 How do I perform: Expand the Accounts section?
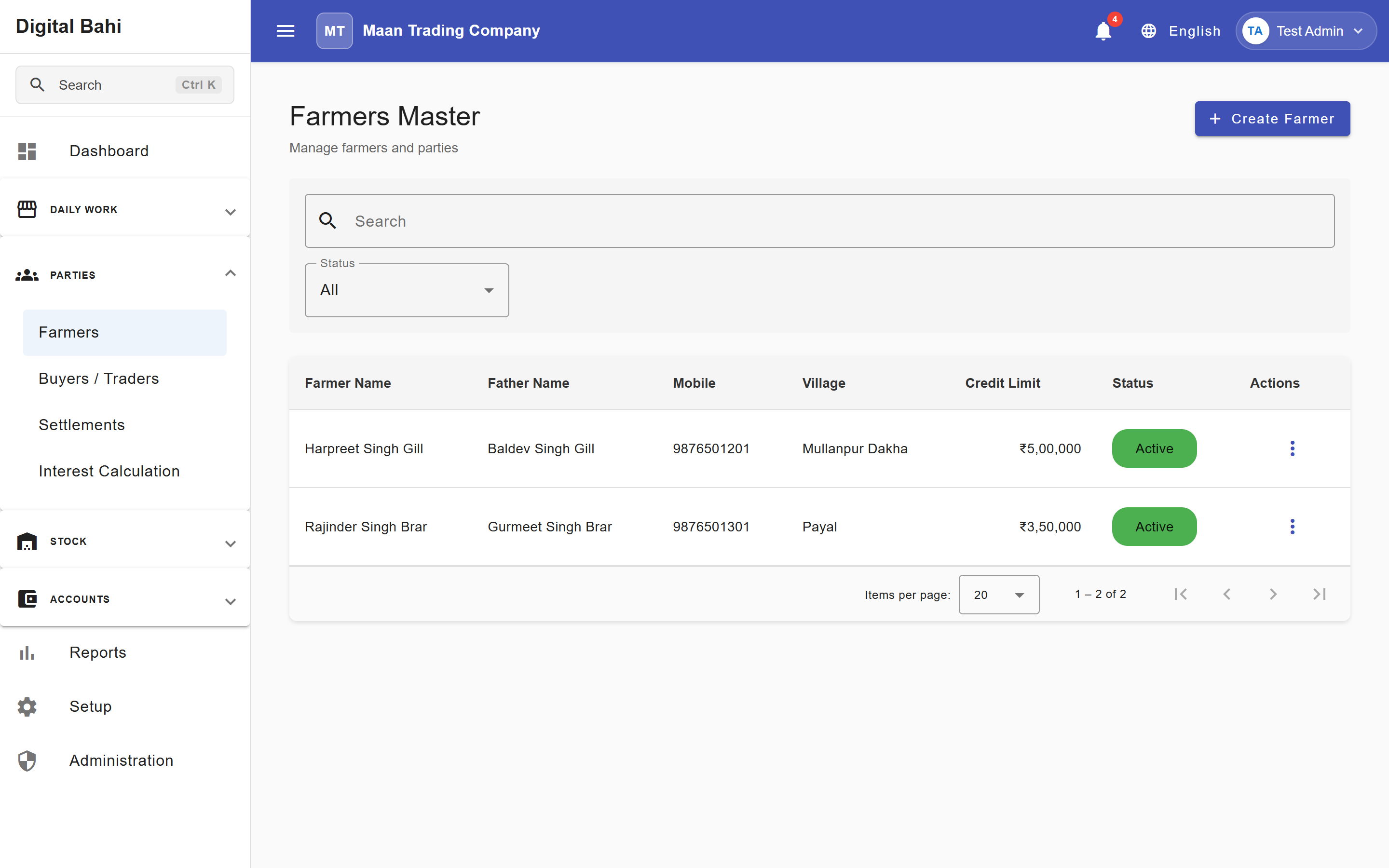click(x=124, y=599)
